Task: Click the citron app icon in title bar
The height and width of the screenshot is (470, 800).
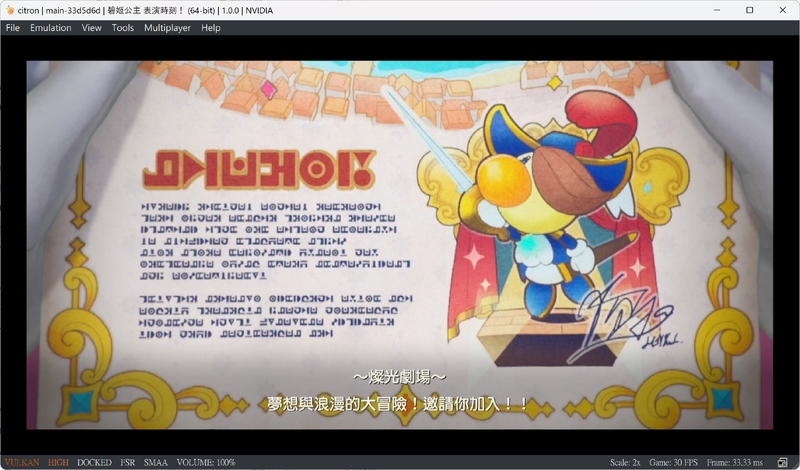Action: [x=10, y=10]
